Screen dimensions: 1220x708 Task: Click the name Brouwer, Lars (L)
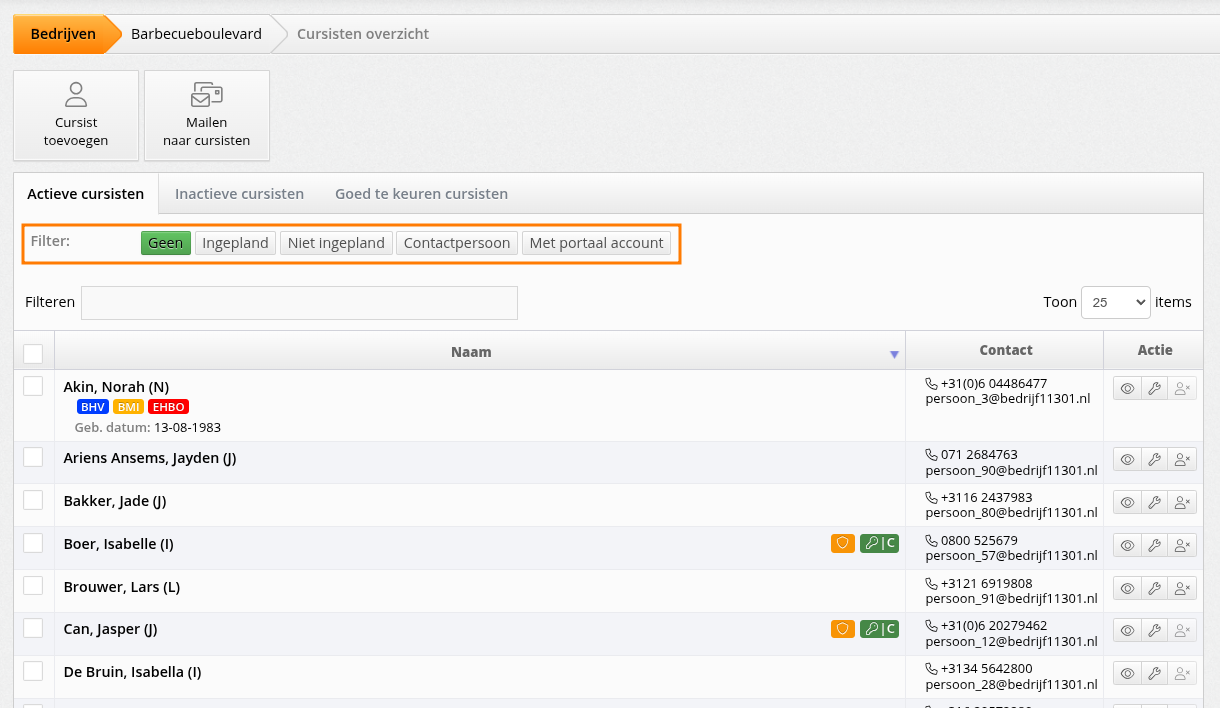(122, 587)
